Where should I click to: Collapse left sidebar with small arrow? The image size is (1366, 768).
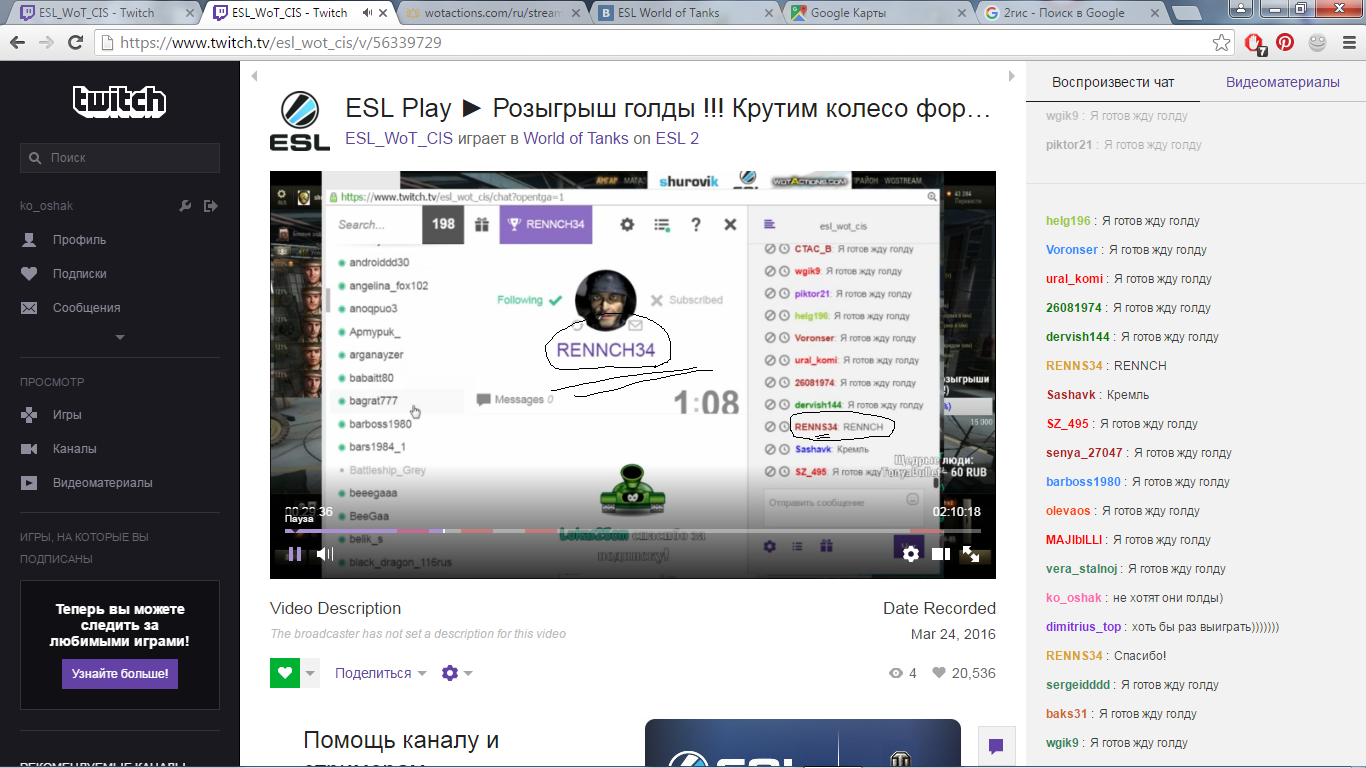point(254,76)
